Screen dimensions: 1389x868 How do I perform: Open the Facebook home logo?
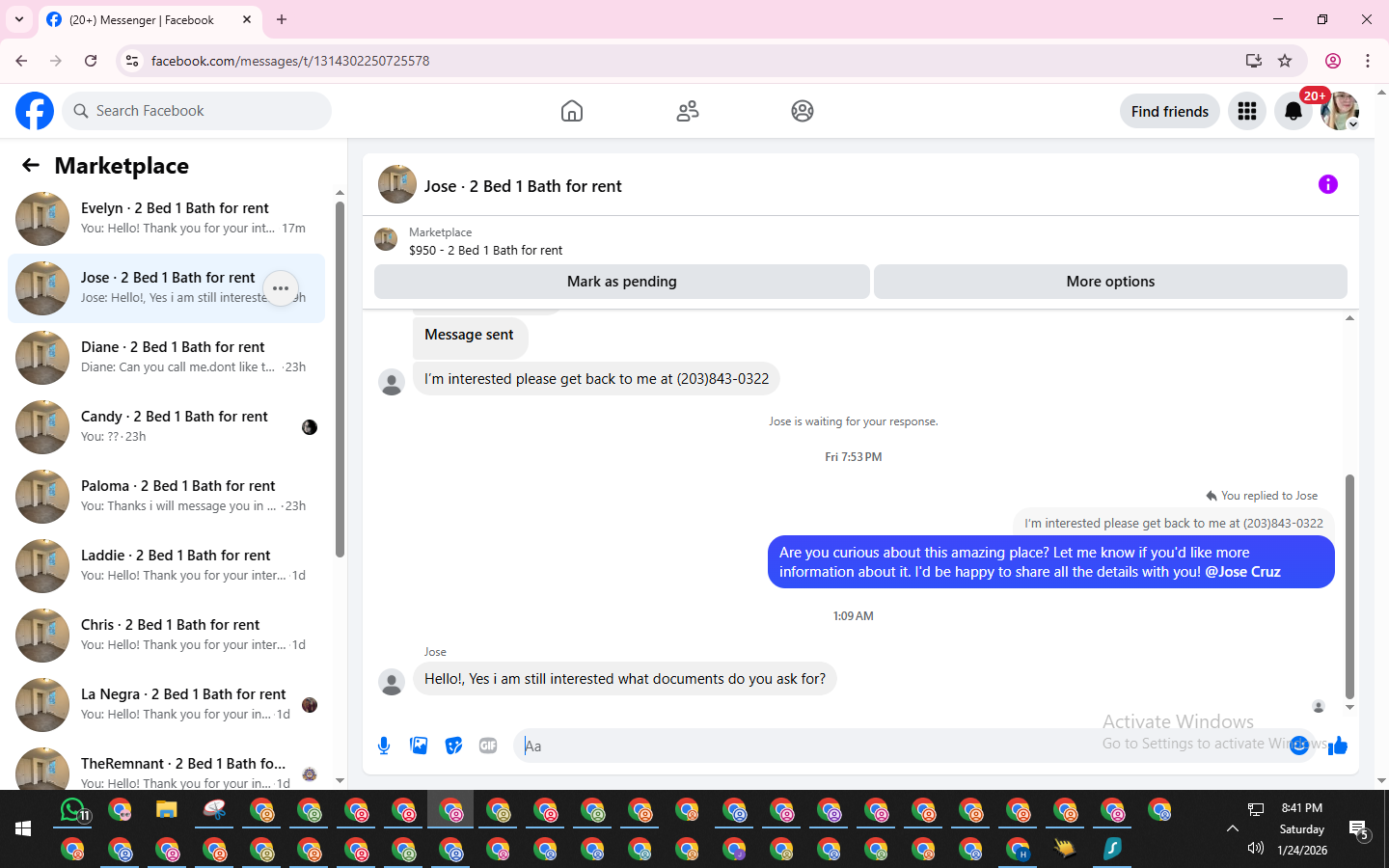pos(35,111)
